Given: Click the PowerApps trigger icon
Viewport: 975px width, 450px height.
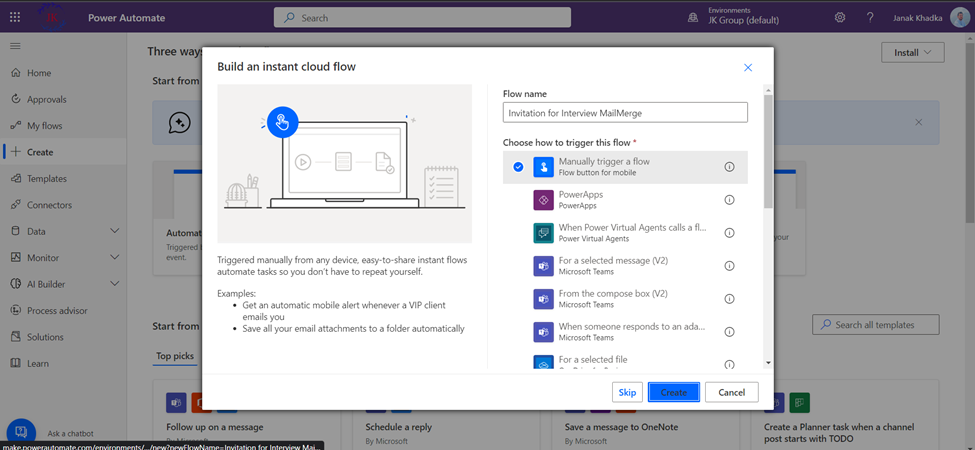Looking at the screenshot, I should 543,200.
